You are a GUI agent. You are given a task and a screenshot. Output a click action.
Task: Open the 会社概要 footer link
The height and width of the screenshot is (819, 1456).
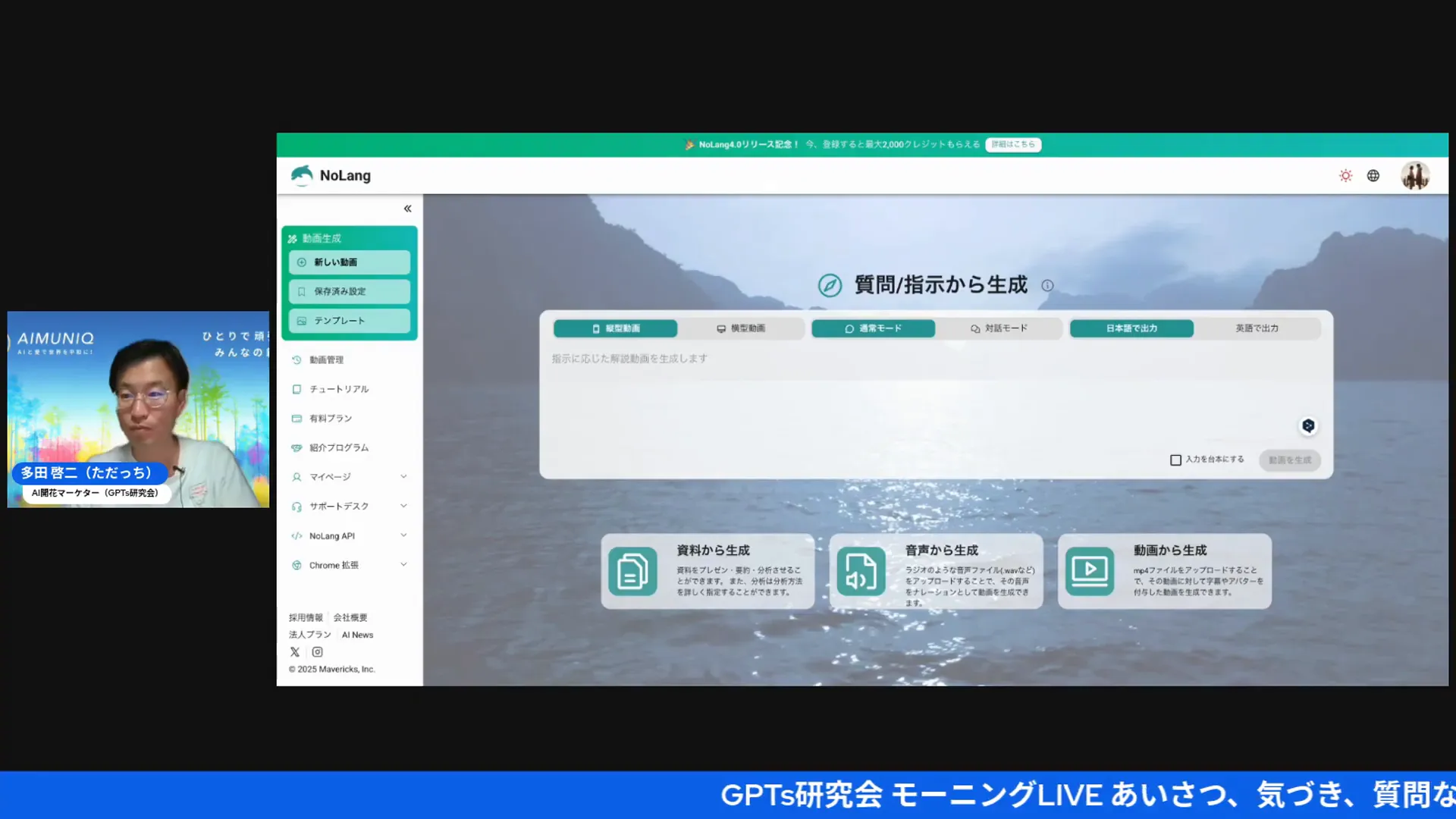[350, 618]
